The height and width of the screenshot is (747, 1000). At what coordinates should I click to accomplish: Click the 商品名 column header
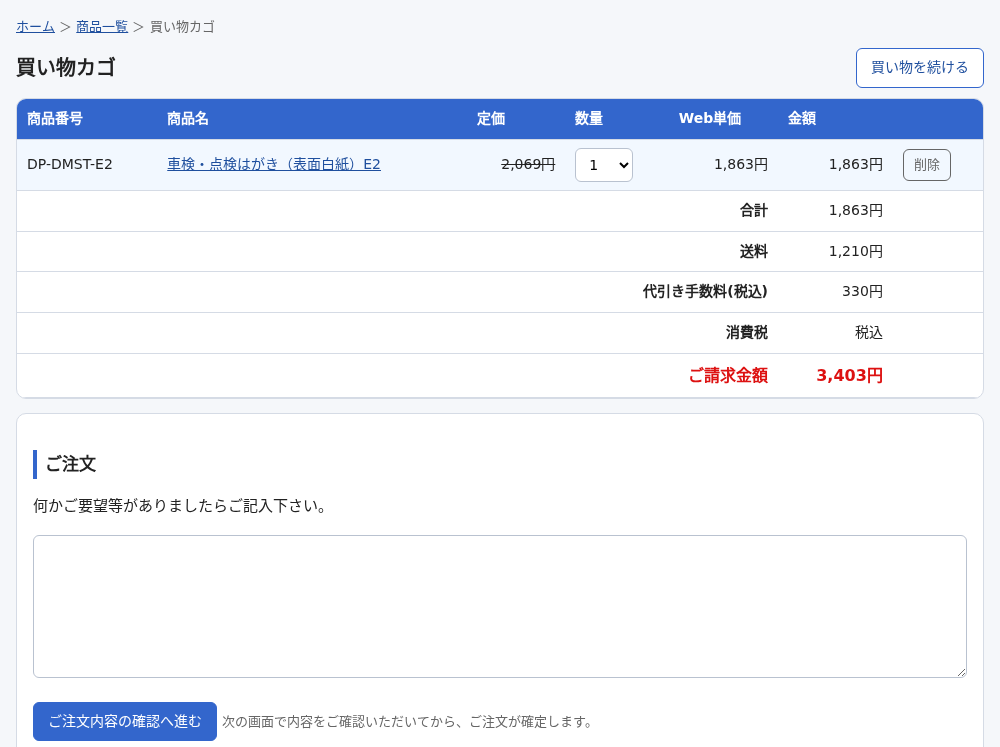pos(188,119)
